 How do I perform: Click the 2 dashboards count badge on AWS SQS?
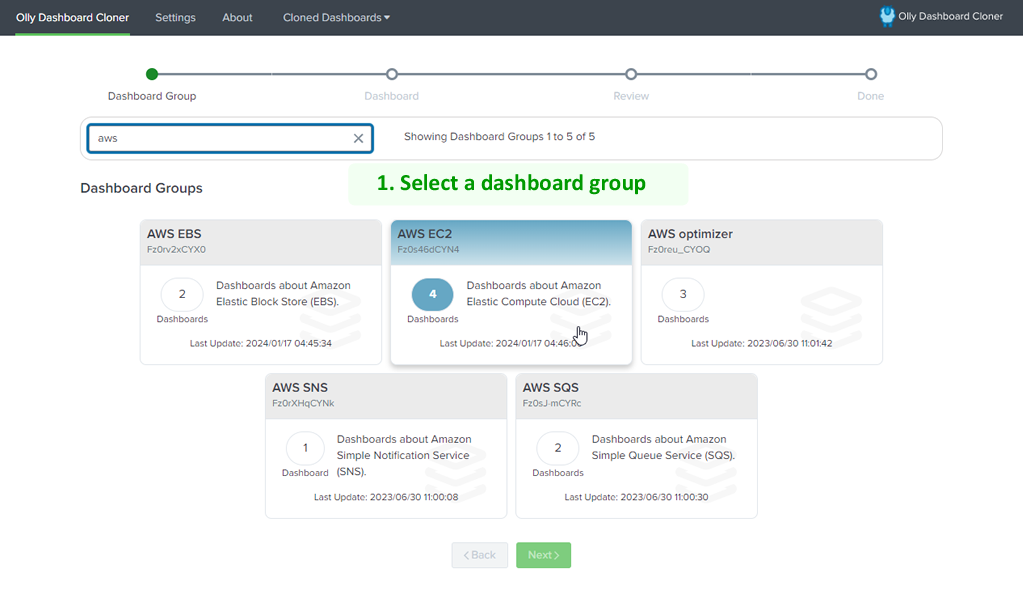(558, 448)
